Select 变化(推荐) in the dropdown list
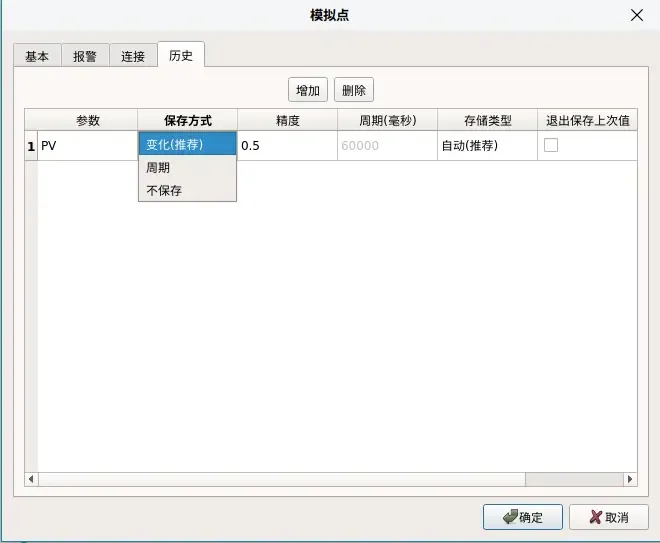The height and width of the screenshot is (543, 660). click(187, 144)
